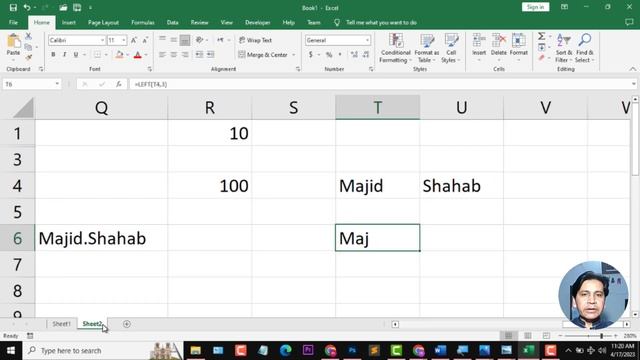Select middle vertical alignment
Screen dimensions: 640x360
(173, 40)
